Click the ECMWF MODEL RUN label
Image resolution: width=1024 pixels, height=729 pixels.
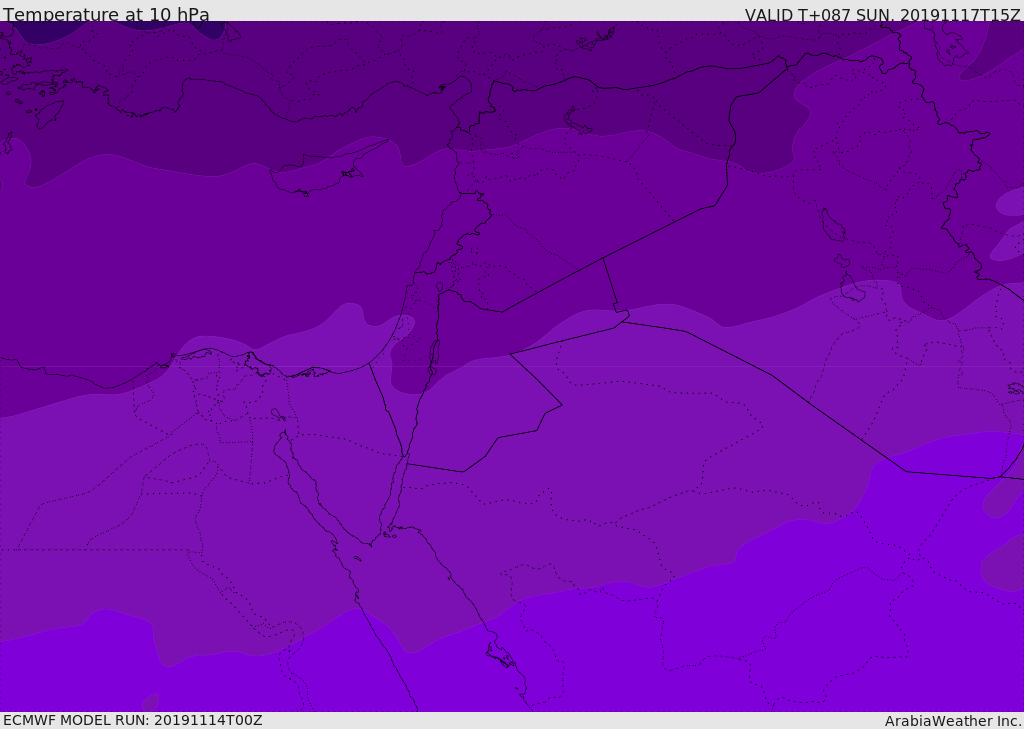point(133,720)
